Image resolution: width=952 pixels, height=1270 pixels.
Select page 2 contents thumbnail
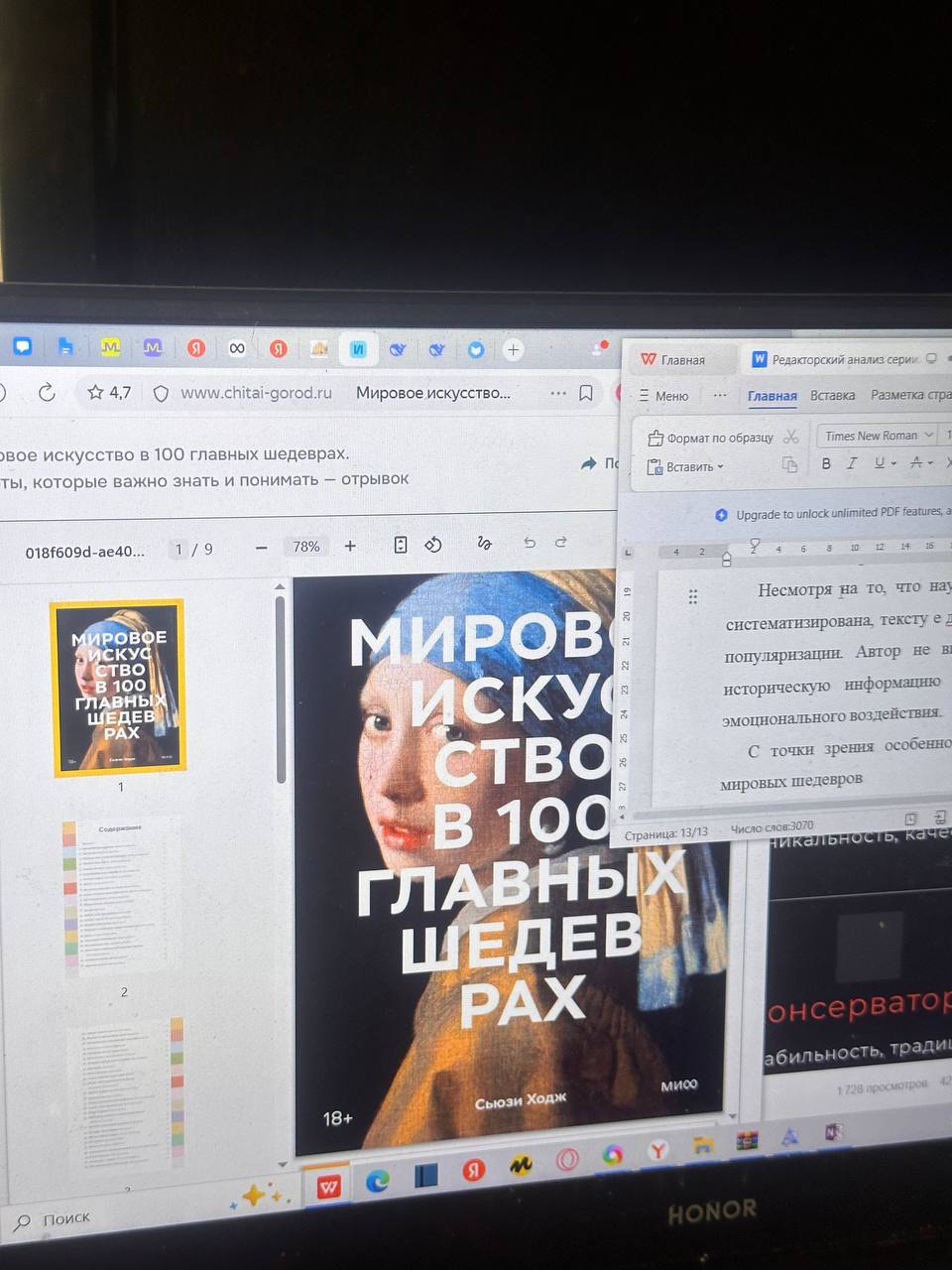pos(121,896)
